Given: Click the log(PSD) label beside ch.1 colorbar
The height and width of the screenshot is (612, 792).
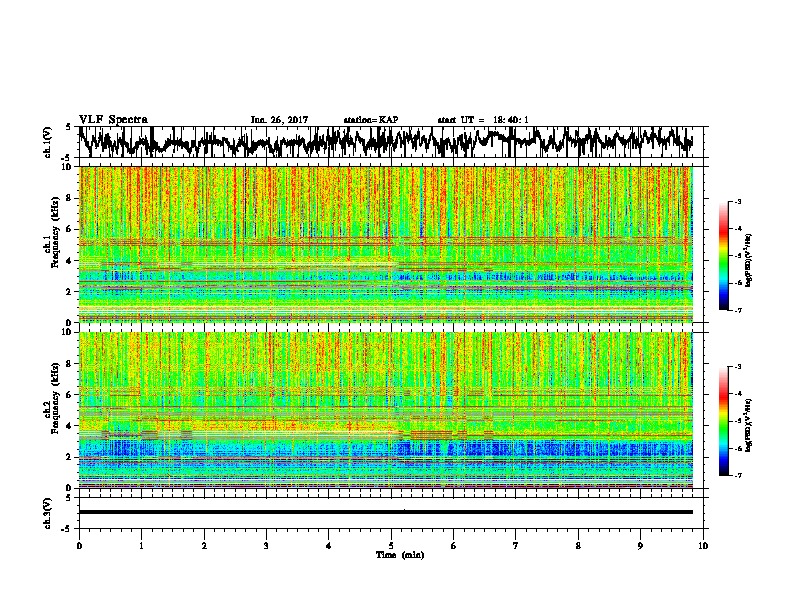Looking at the screenshot, I should click(749, 261).
